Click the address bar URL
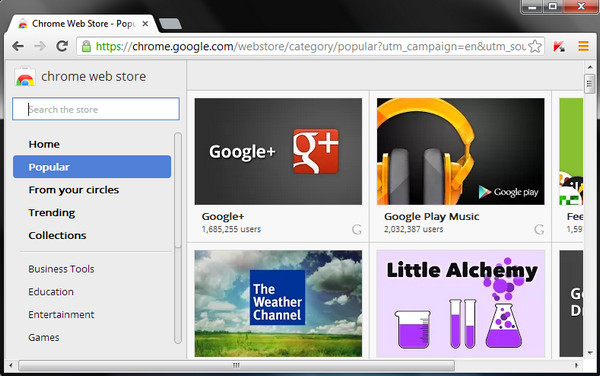Viewport: 600px width, 376px height. click(x=310, y=47)
